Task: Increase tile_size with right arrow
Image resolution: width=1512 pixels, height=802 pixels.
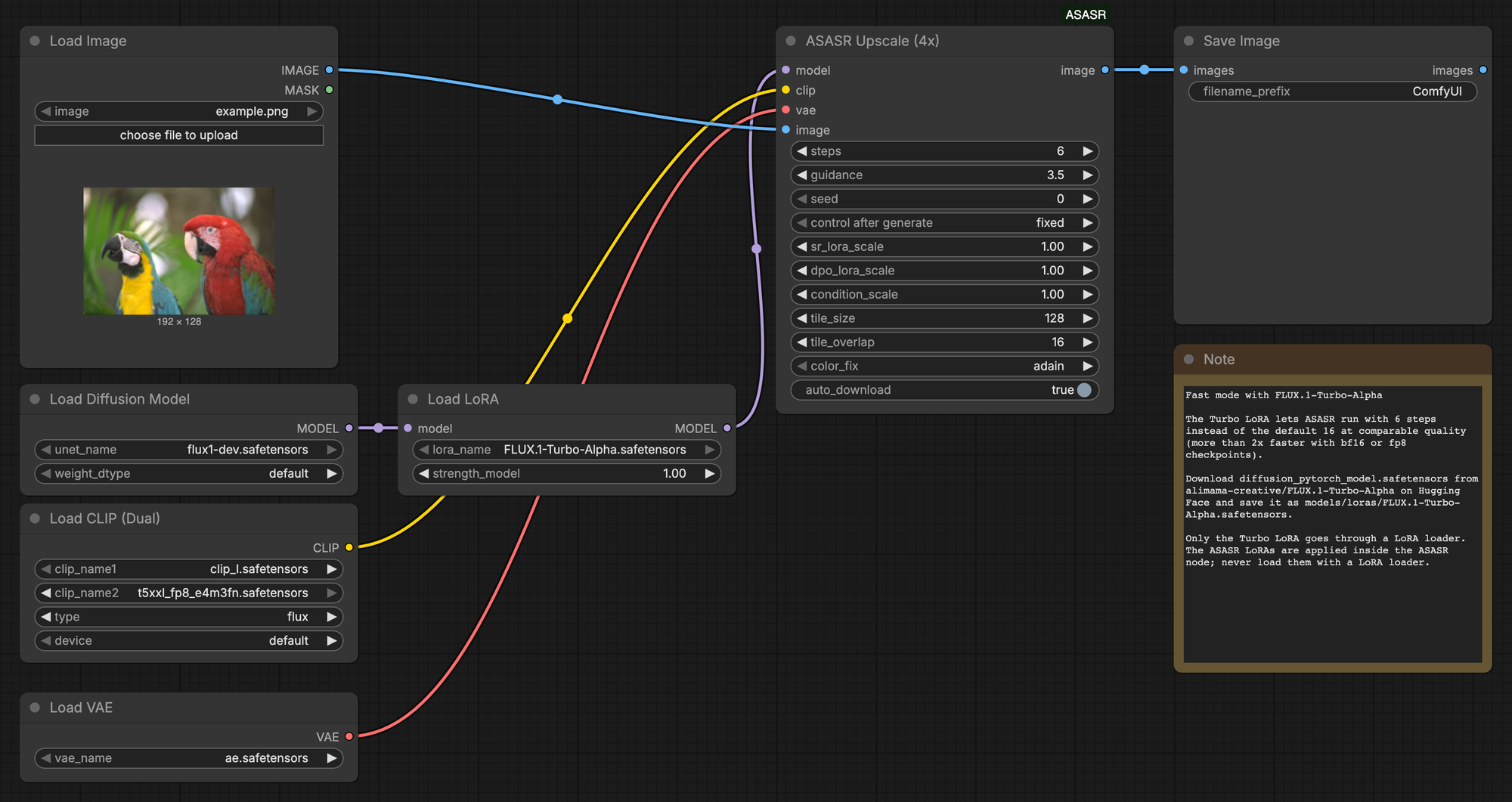Action: (x=1087, y=318)
